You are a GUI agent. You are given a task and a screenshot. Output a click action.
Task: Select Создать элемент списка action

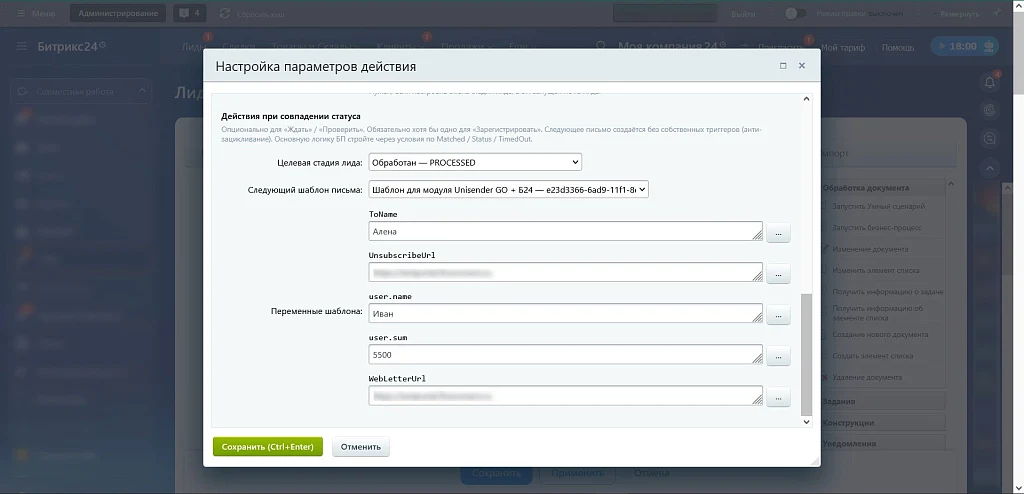pyautogui.click(x=873, y=355)
